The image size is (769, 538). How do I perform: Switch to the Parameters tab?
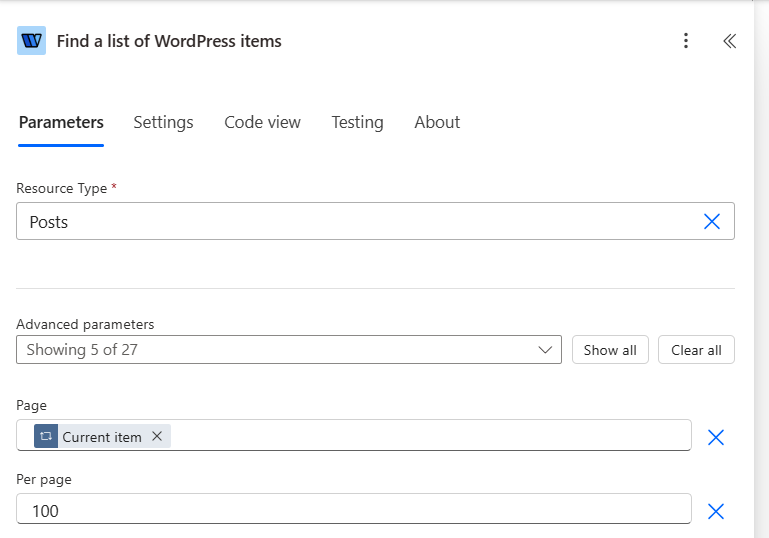point(61,122)
